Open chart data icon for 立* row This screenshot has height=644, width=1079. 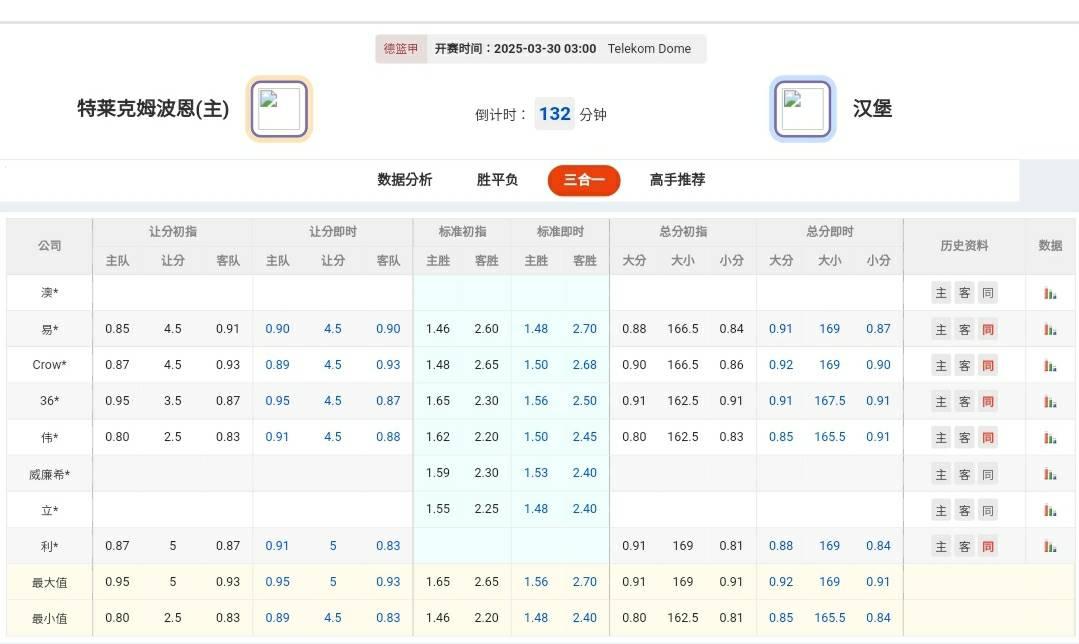tap(1050, 510)
